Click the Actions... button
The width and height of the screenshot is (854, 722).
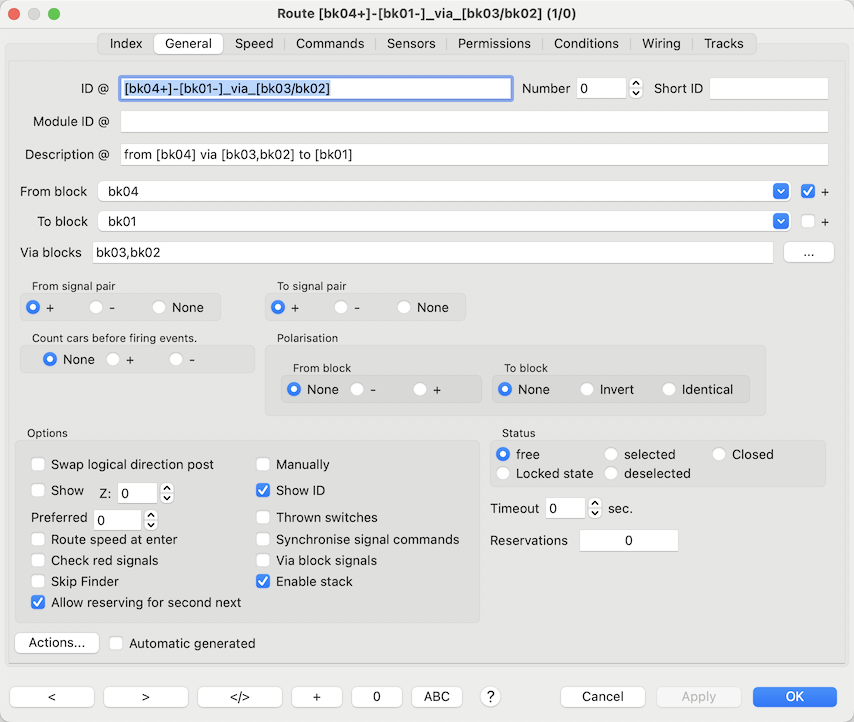point(57,643)
